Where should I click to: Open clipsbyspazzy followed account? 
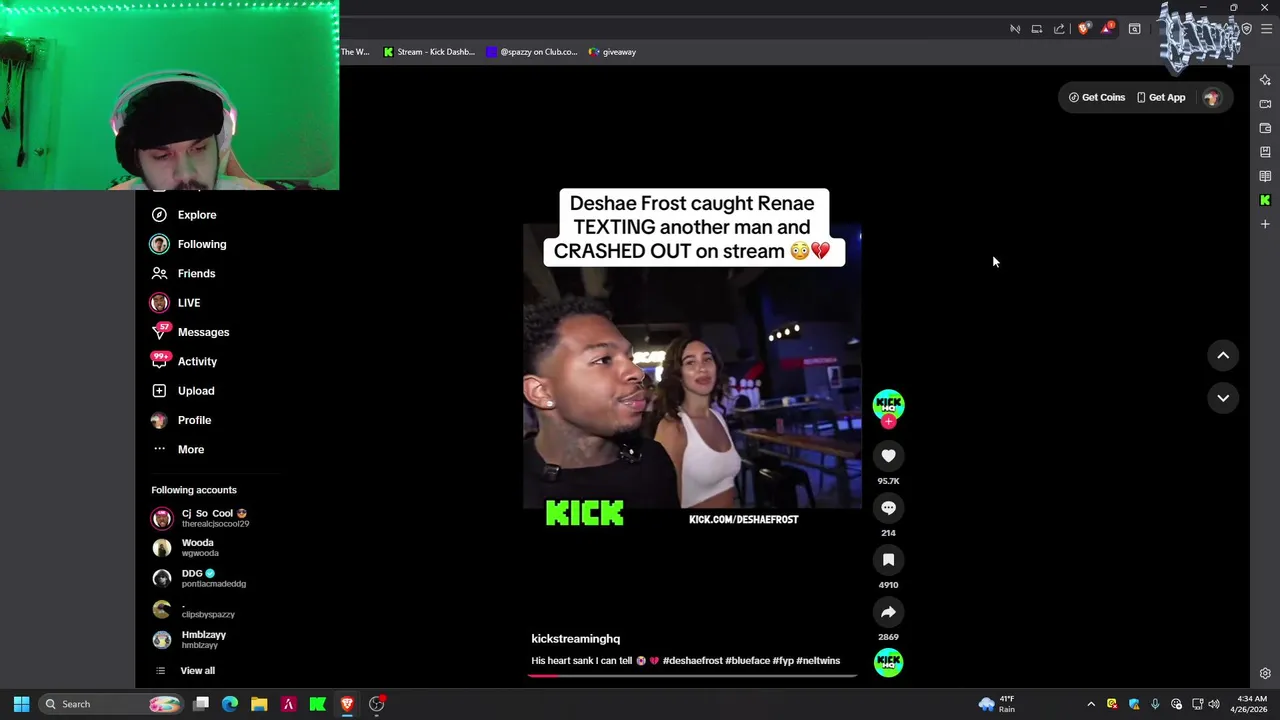(193, 609)
